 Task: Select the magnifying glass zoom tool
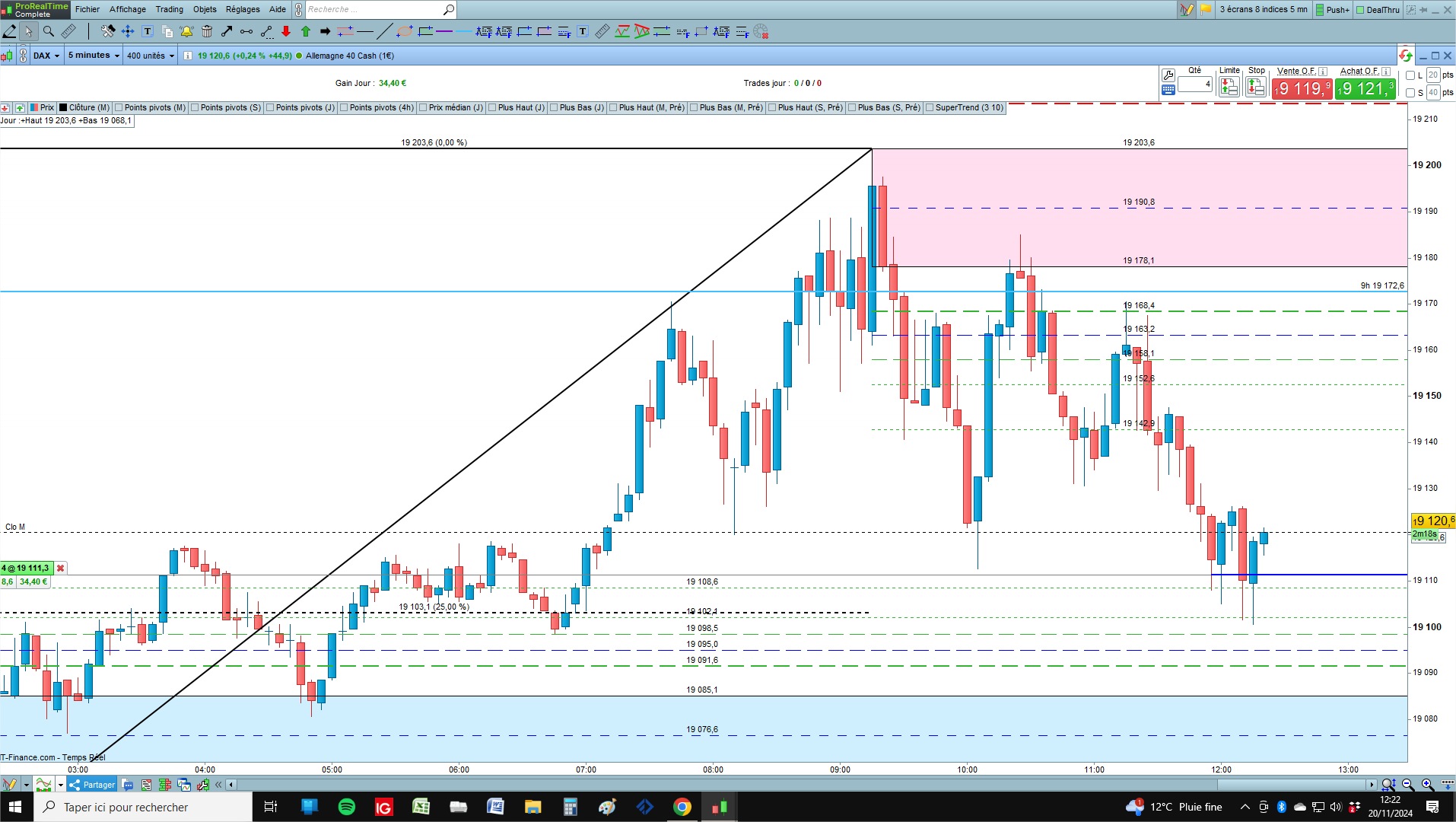tap(49, 31)
